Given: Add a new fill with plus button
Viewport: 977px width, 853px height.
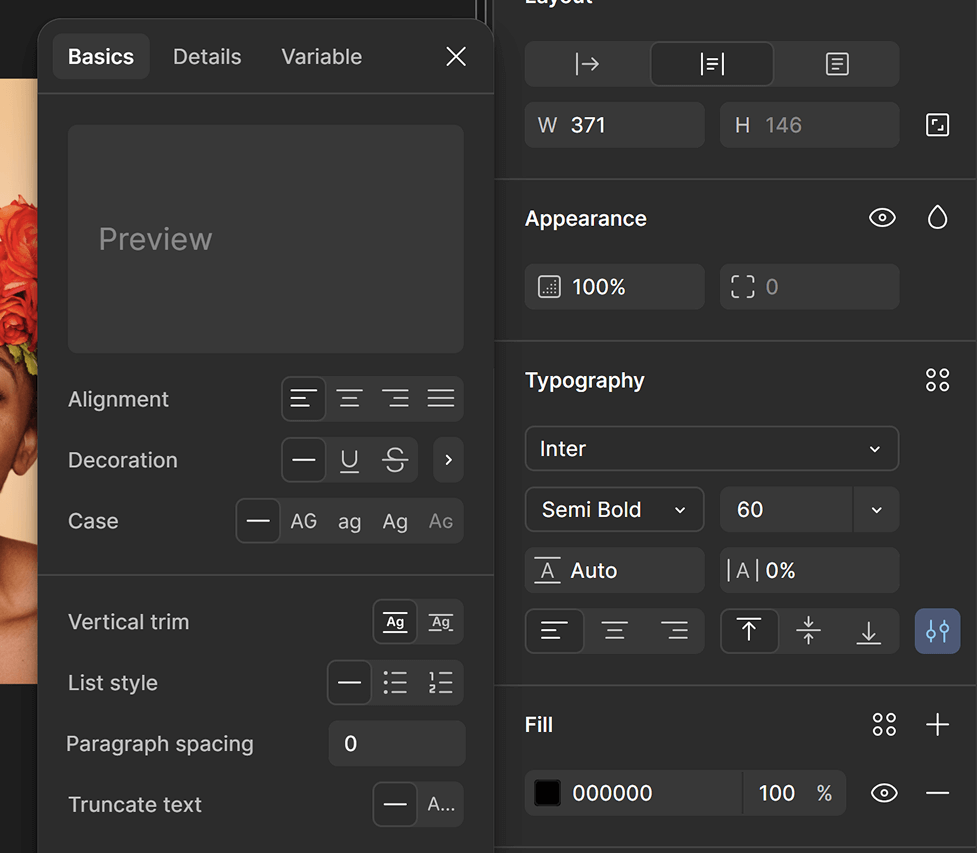Looking at the screenshot, I should click(937, 725).
